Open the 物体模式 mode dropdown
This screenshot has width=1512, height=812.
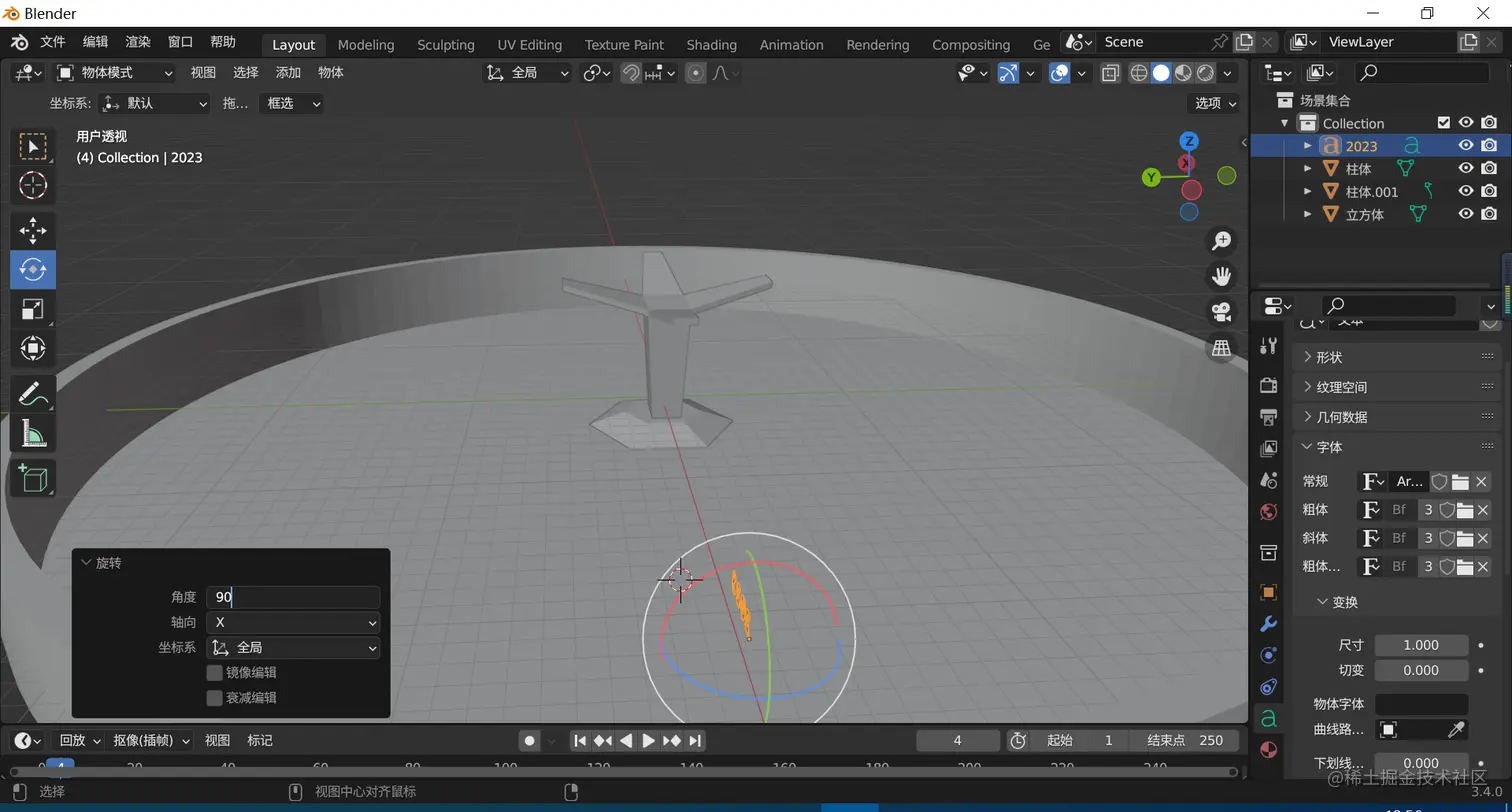point(114,73)
